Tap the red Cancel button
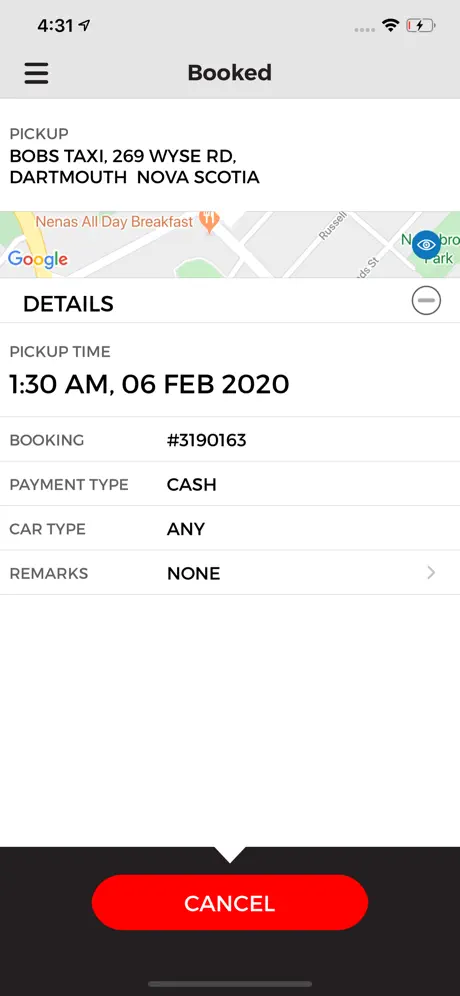 (x=230, y=903)
